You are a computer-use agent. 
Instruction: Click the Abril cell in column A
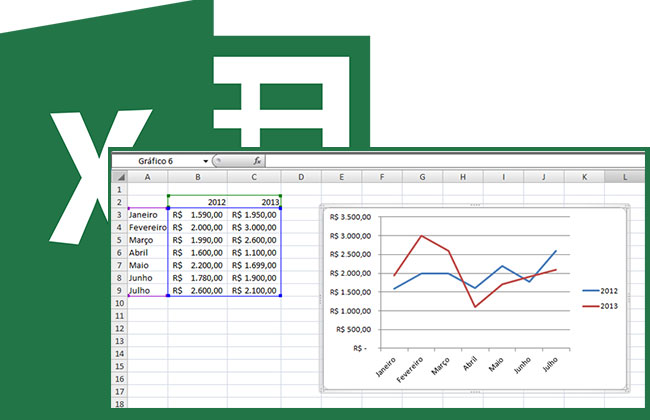click(x=148, y=252)
